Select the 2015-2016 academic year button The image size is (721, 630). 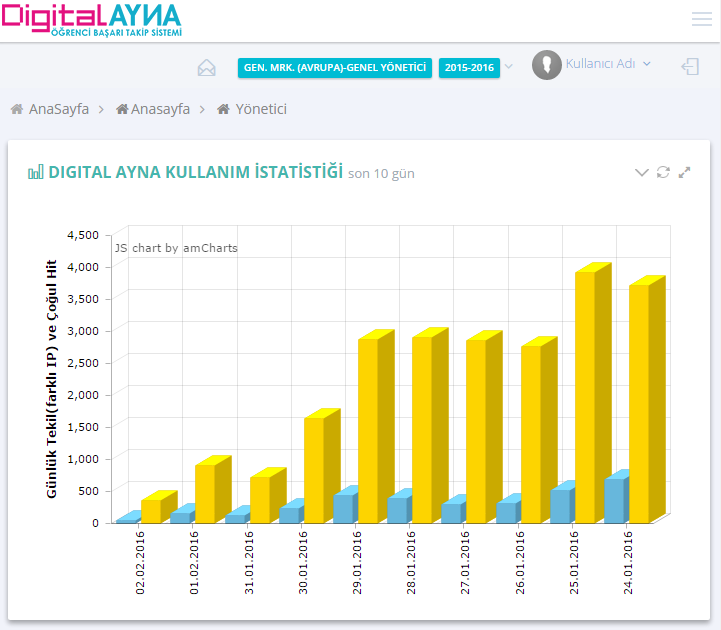click(469, 68)
